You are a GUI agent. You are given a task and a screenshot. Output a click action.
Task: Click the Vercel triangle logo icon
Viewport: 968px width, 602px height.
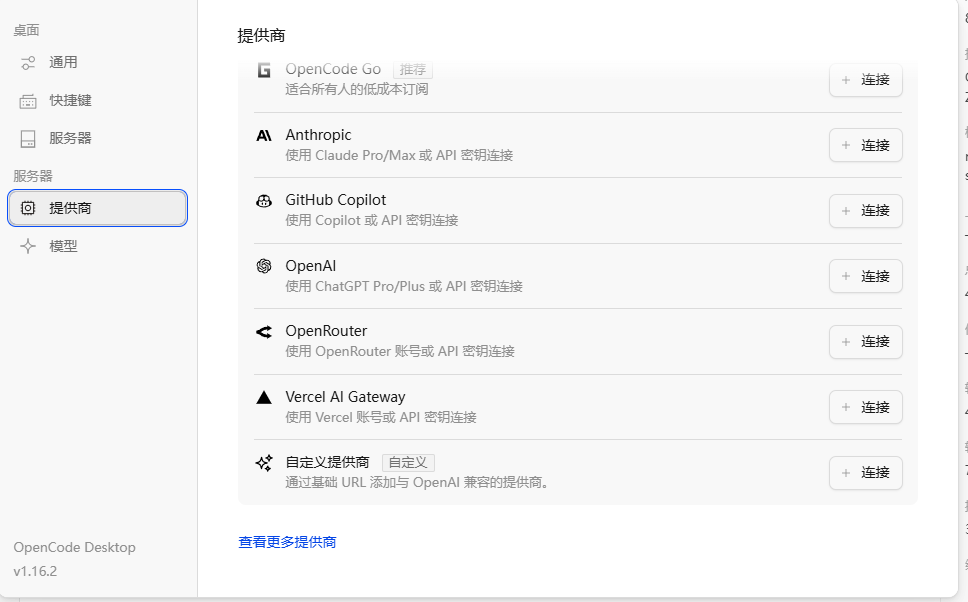(x=264, y=397)
